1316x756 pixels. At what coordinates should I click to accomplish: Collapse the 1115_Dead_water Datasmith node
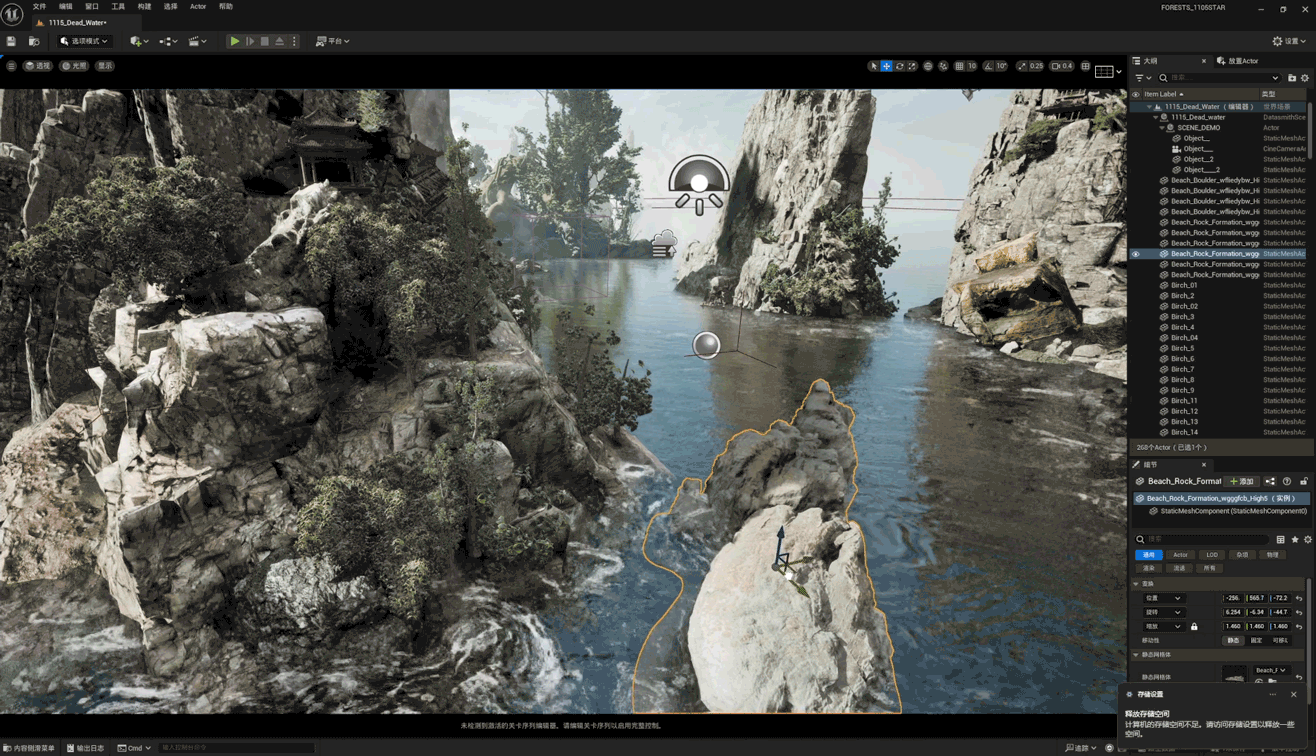click(1156, 117)
